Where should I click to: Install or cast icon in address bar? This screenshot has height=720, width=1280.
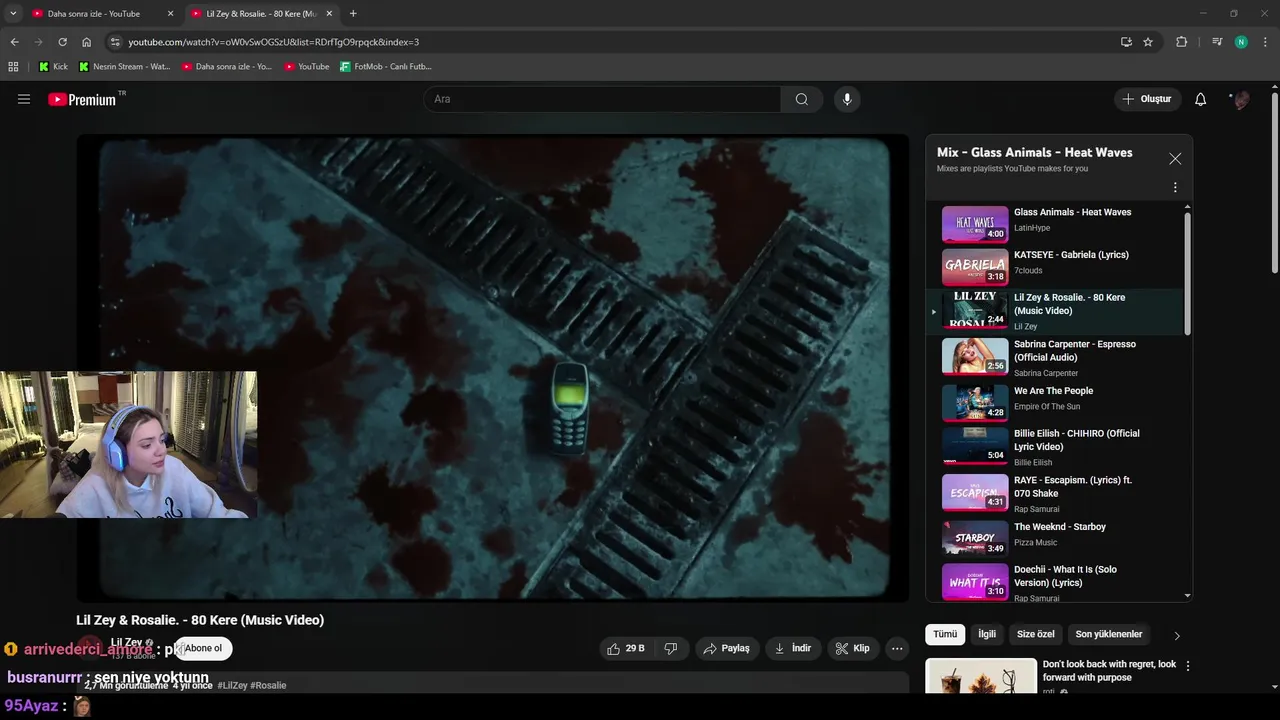[1126, 42]
